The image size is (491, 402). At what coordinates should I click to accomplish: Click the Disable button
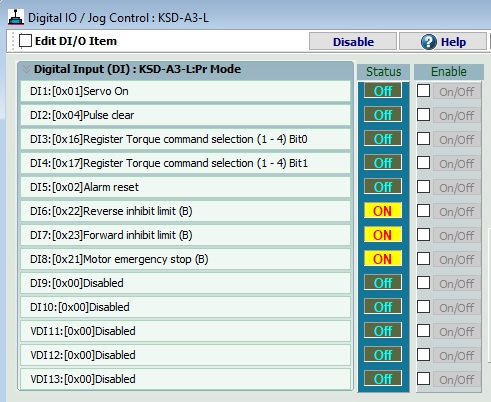[x=353, y=42]
